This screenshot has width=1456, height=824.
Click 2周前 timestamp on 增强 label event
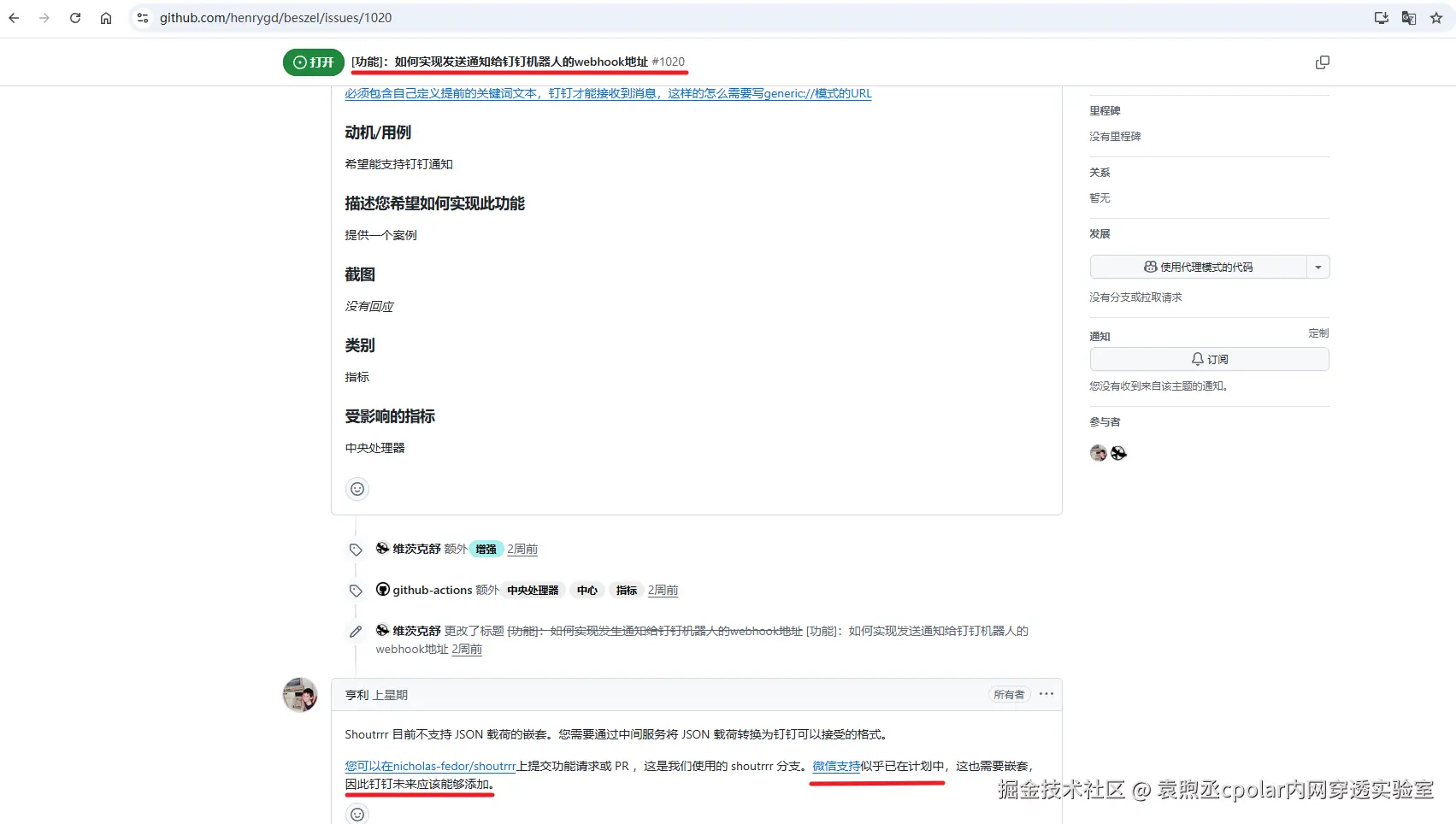(x=522, y=550)
